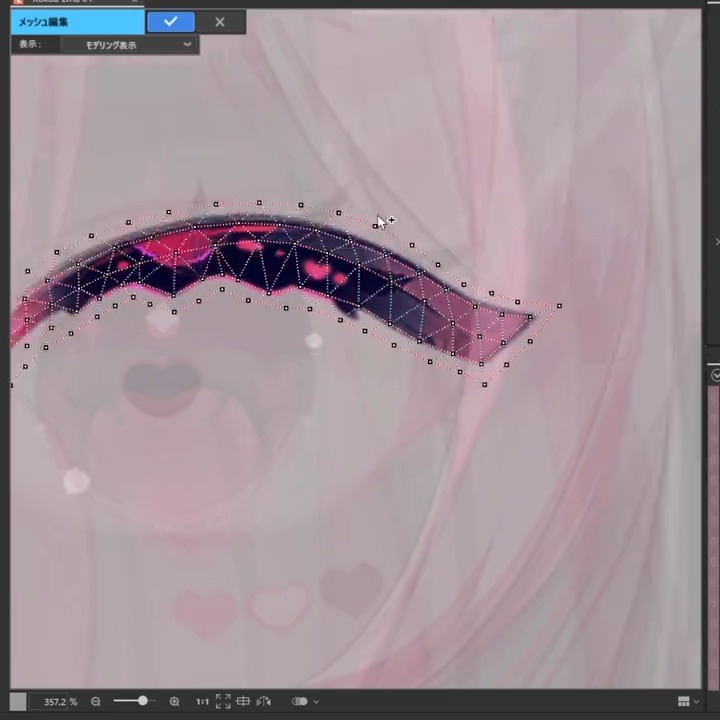Click the grid layout icon at bottom right
The image size is (720, 720).
click(684, 701)
